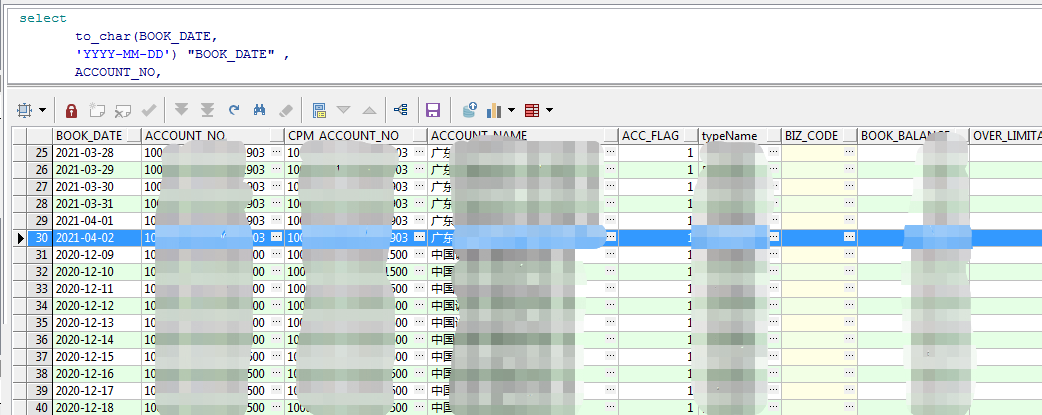Open ACCOUNT_NAME cell editor ellipsis in row 29
Image resolution: width=1042 pixels, height=415 pixels.
(611, 221)
